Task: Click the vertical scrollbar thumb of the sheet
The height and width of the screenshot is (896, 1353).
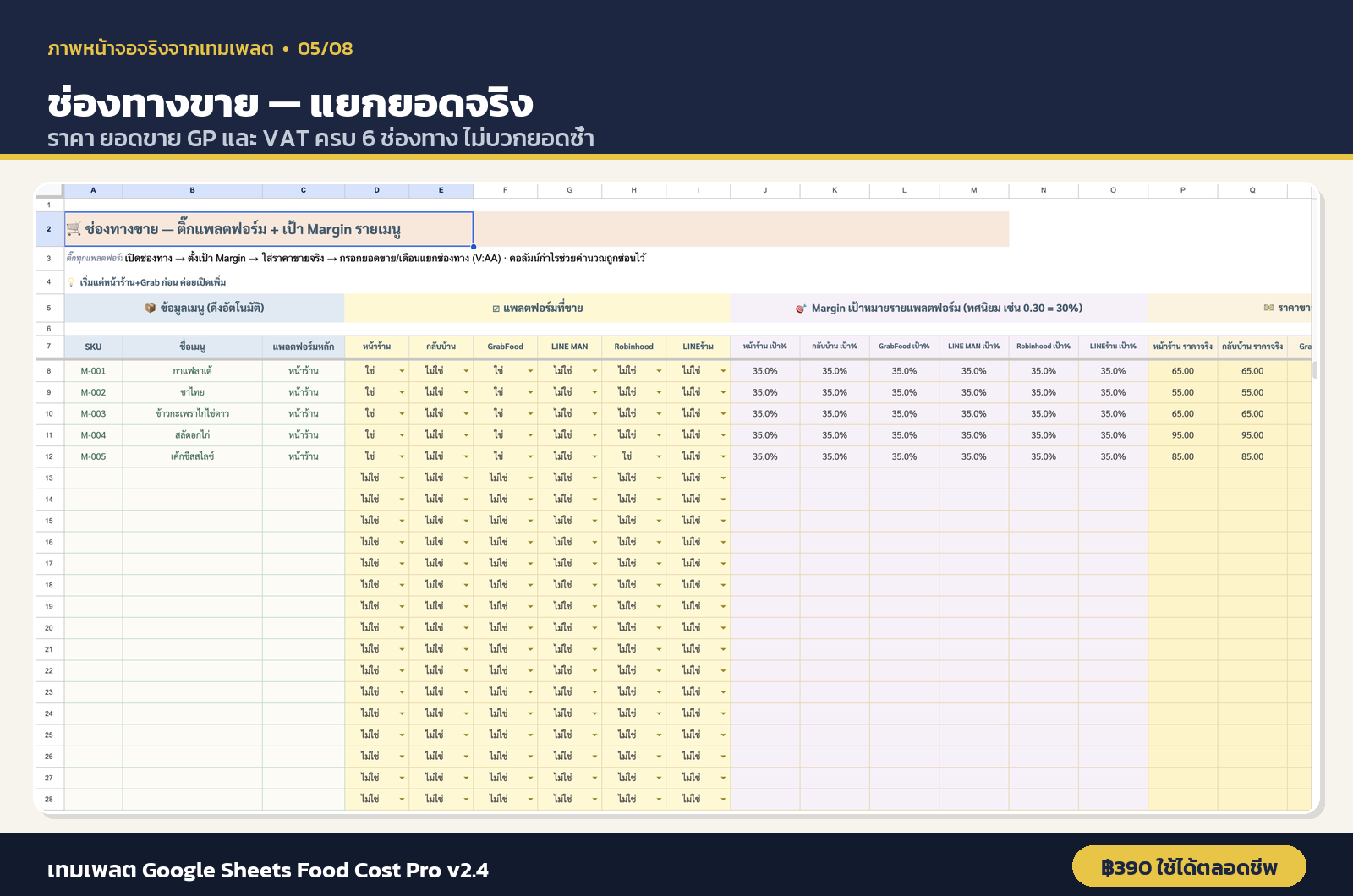Action: 1315,369
